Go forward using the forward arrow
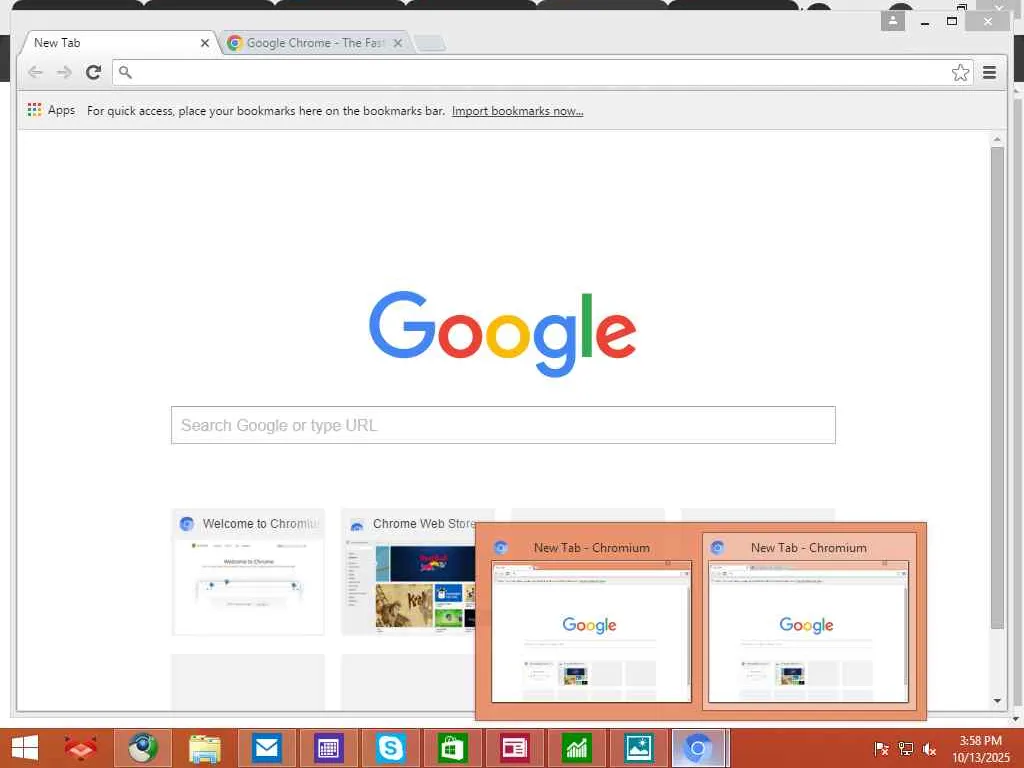Image resolution: width=1024 pixels, height=768 pixels. point(64,72)
